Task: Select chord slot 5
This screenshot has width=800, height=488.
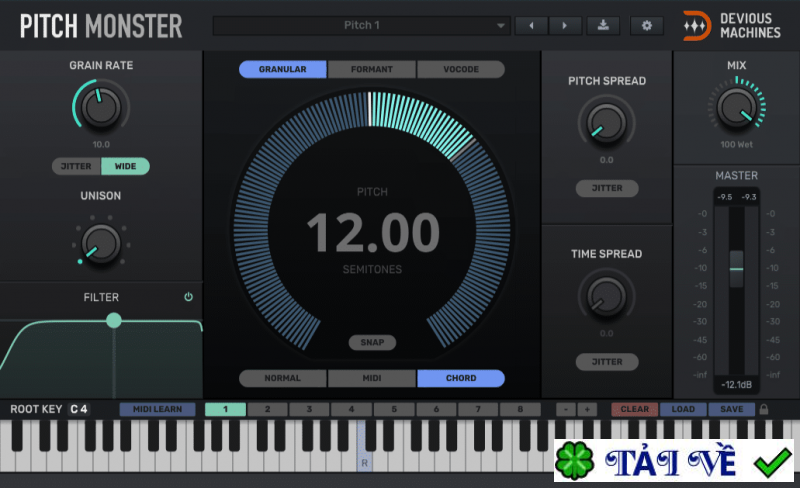Action: tap(394, 409)
